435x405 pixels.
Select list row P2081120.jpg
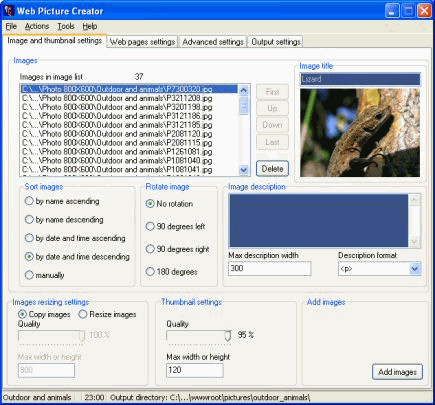[x=129, y=134]
